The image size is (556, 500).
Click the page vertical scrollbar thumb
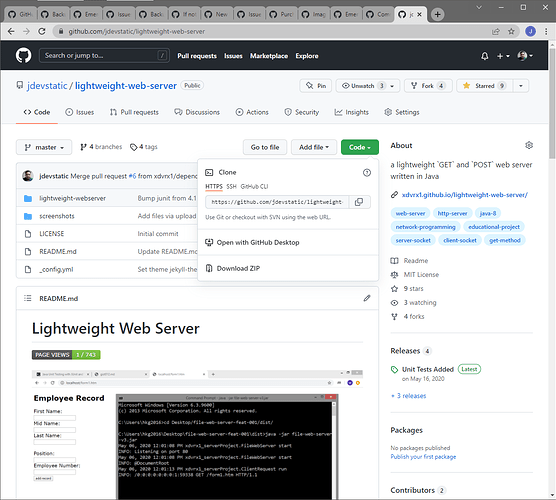[x=552, y=103]
